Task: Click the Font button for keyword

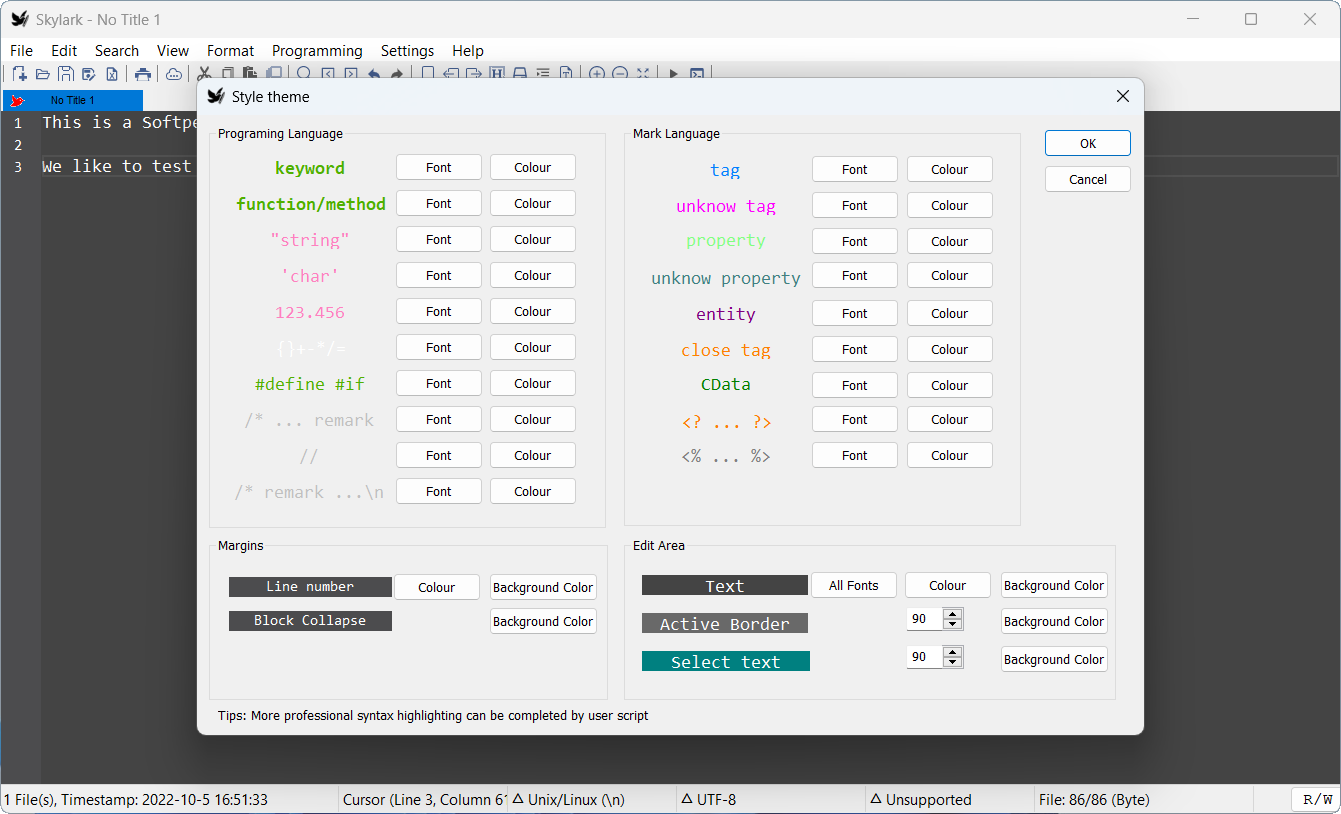Action: click(x=439, y=167)
